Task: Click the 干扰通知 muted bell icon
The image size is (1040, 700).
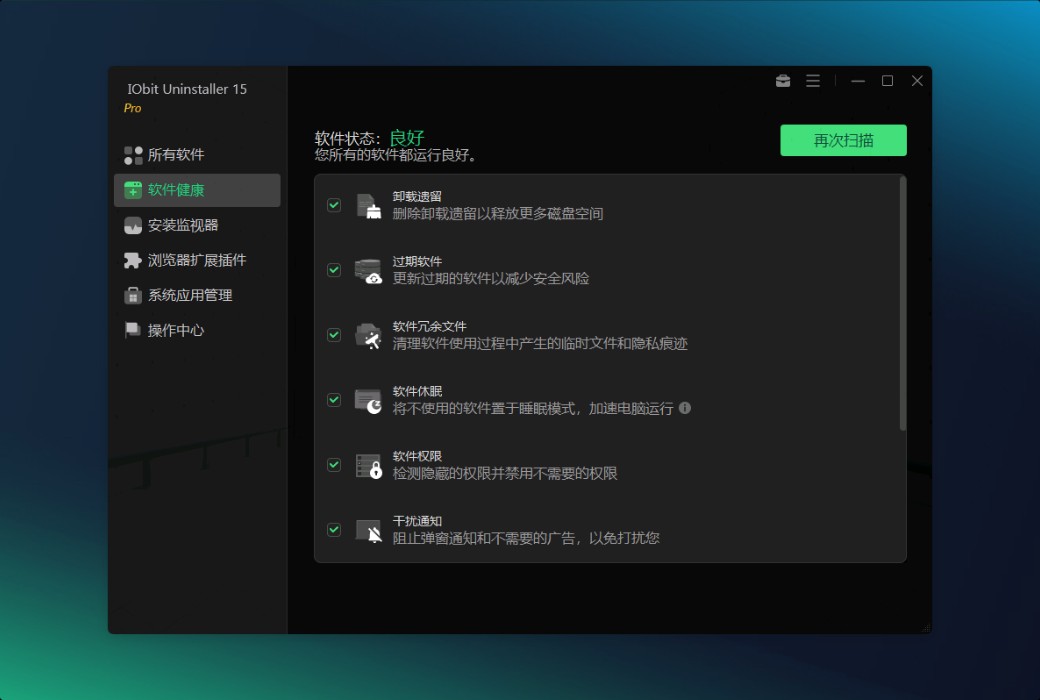Action: (368, 531)
